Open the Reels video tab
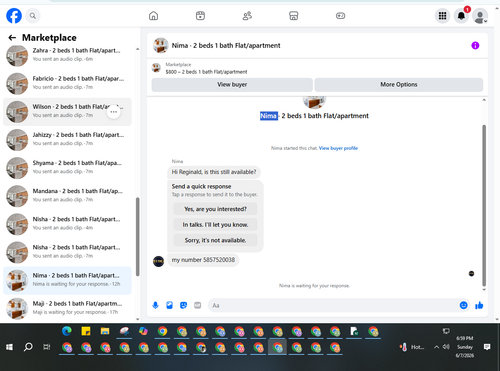The height and width of the screenshot is (371, 500). [200, 16]
